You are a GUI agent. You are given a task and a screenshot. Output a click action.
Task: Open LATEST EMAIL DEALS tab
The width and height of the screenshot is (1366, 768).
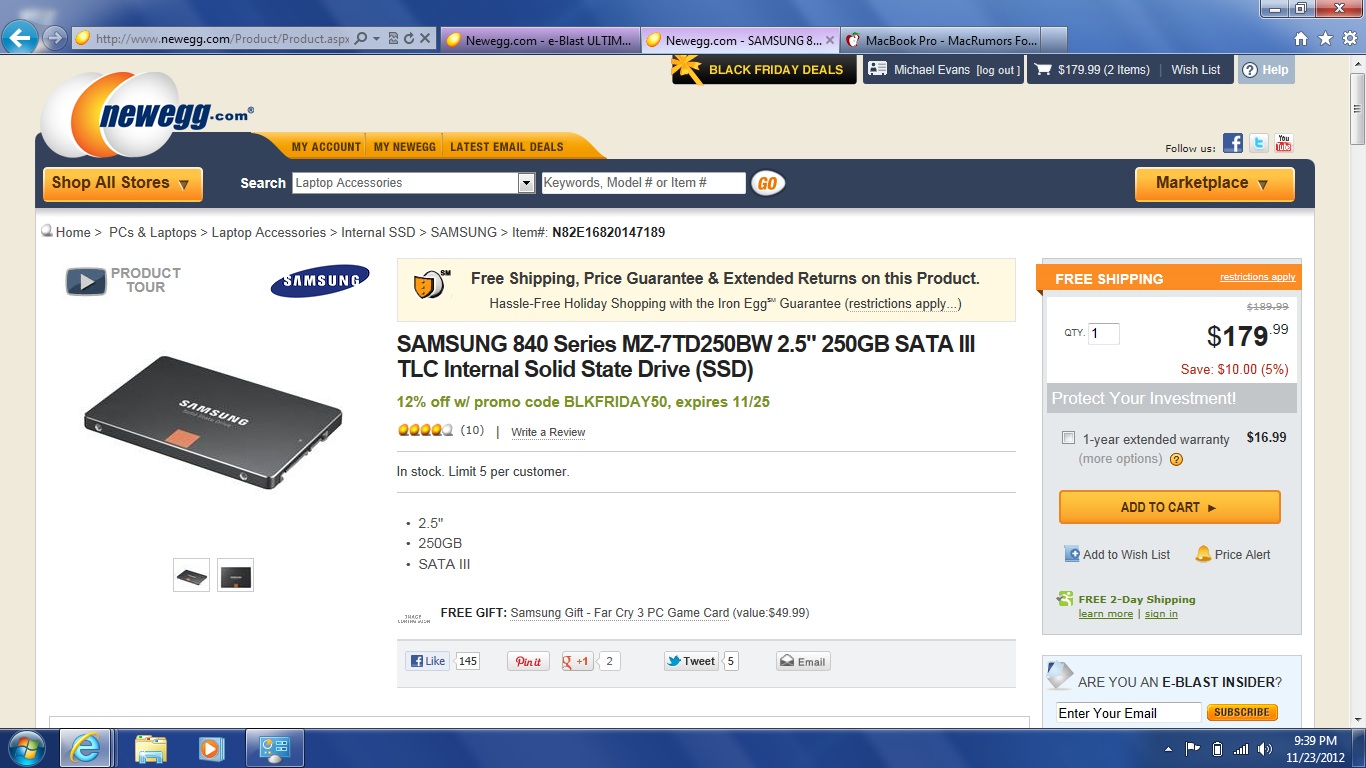(507, 147)
